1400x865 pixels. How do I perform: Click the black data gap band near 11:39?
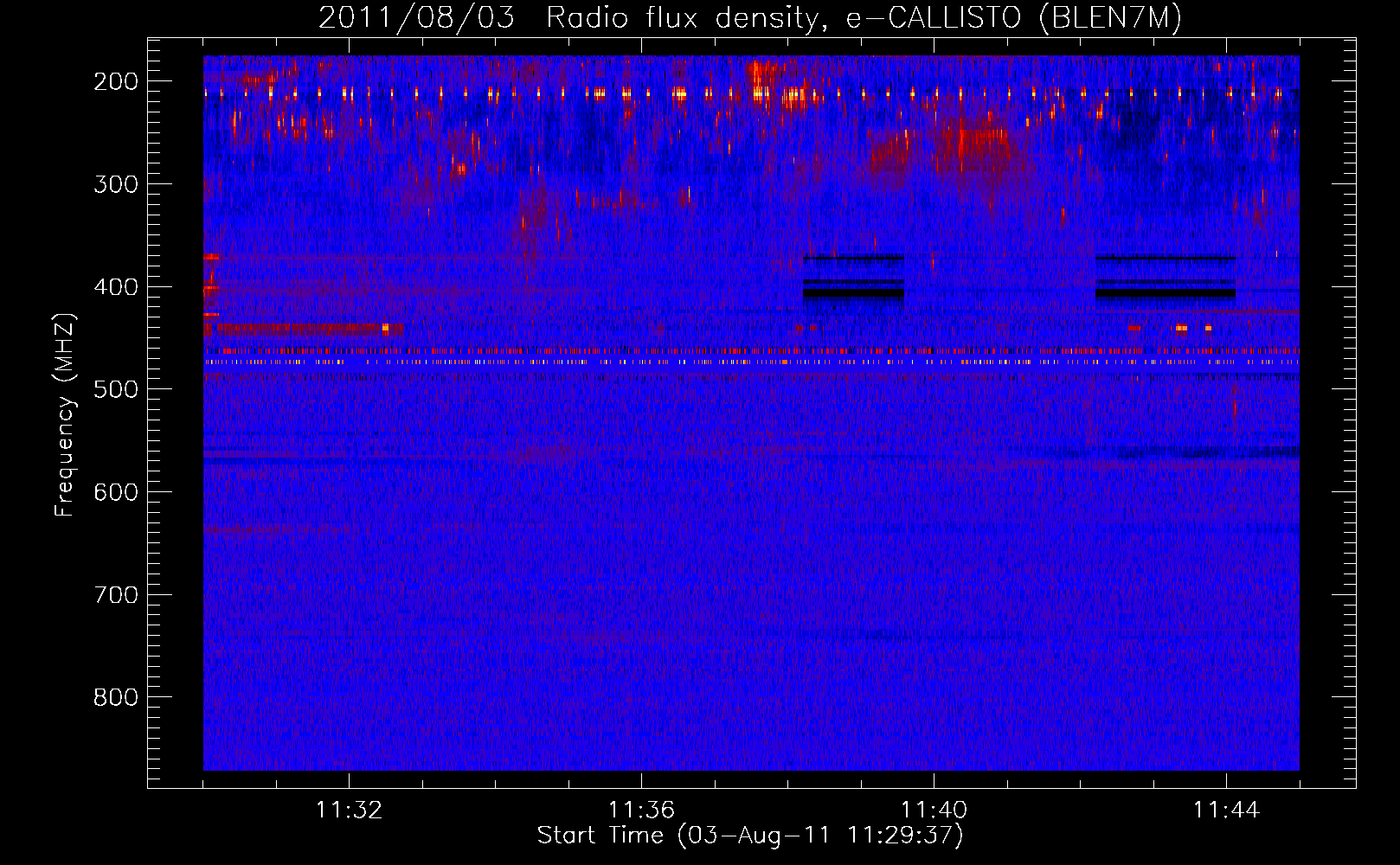pyautogui.click(x=853, y=293)
